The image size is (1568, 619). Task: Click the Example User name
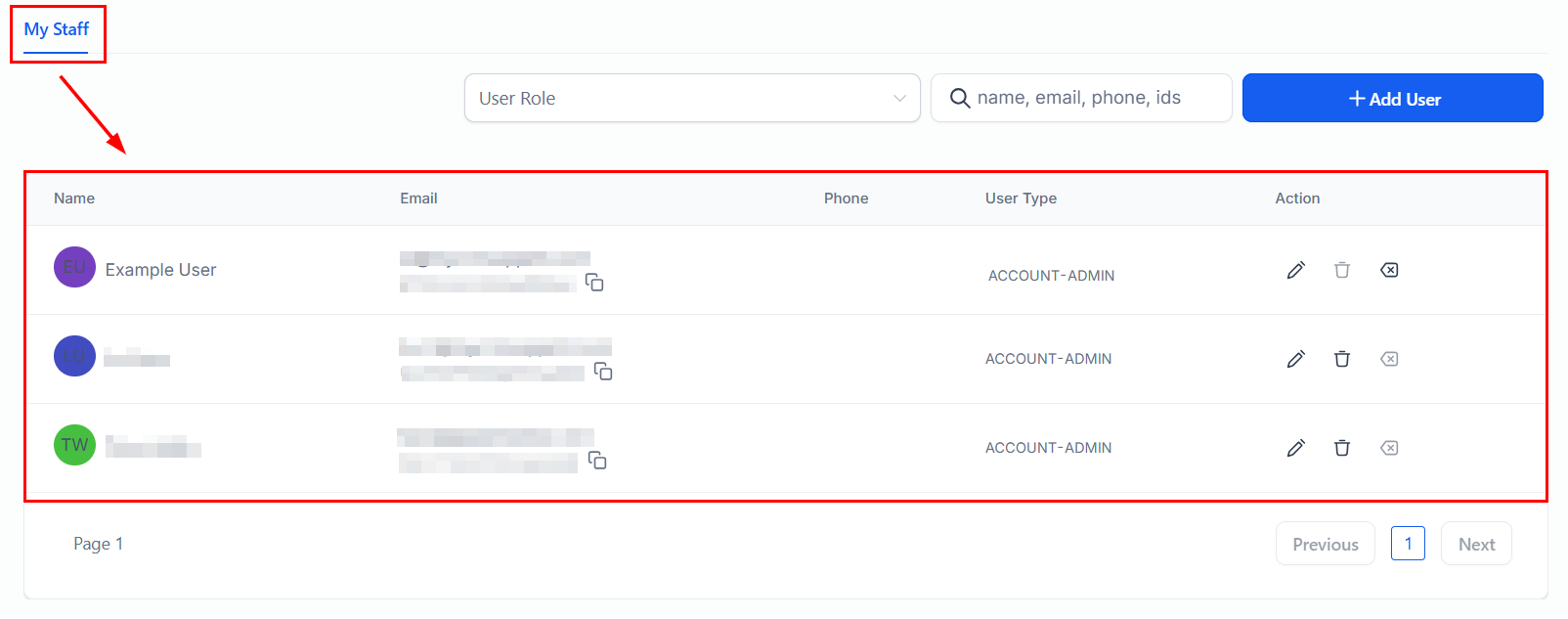click(x=161, y=270)
